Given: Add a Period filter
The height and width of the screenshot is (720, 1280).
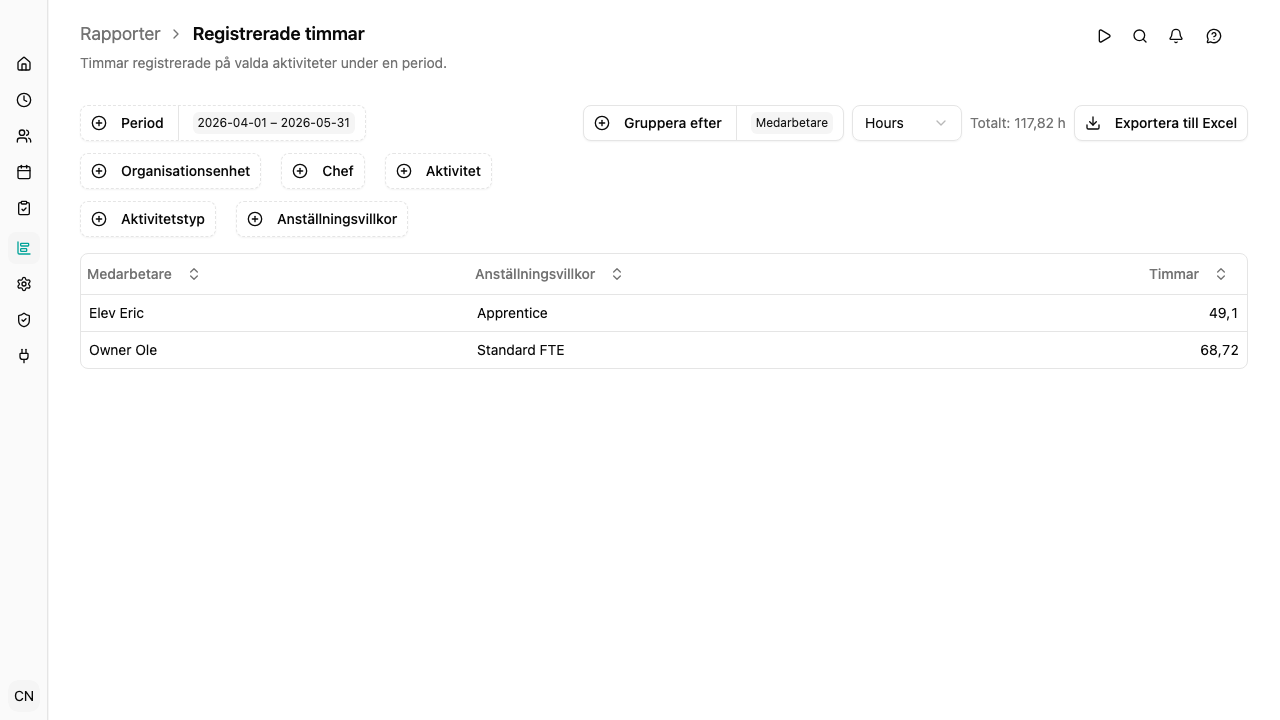Looking at the screenshot, I should (129, 123).
